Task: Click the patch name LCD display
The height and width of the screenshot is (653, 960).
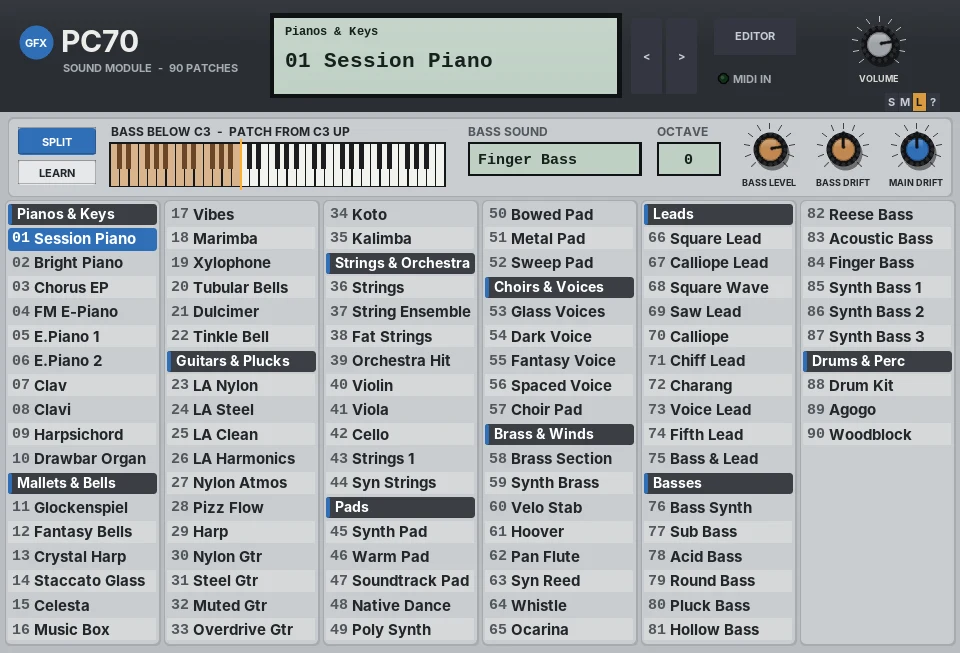Action: click(x=446, y=56)
